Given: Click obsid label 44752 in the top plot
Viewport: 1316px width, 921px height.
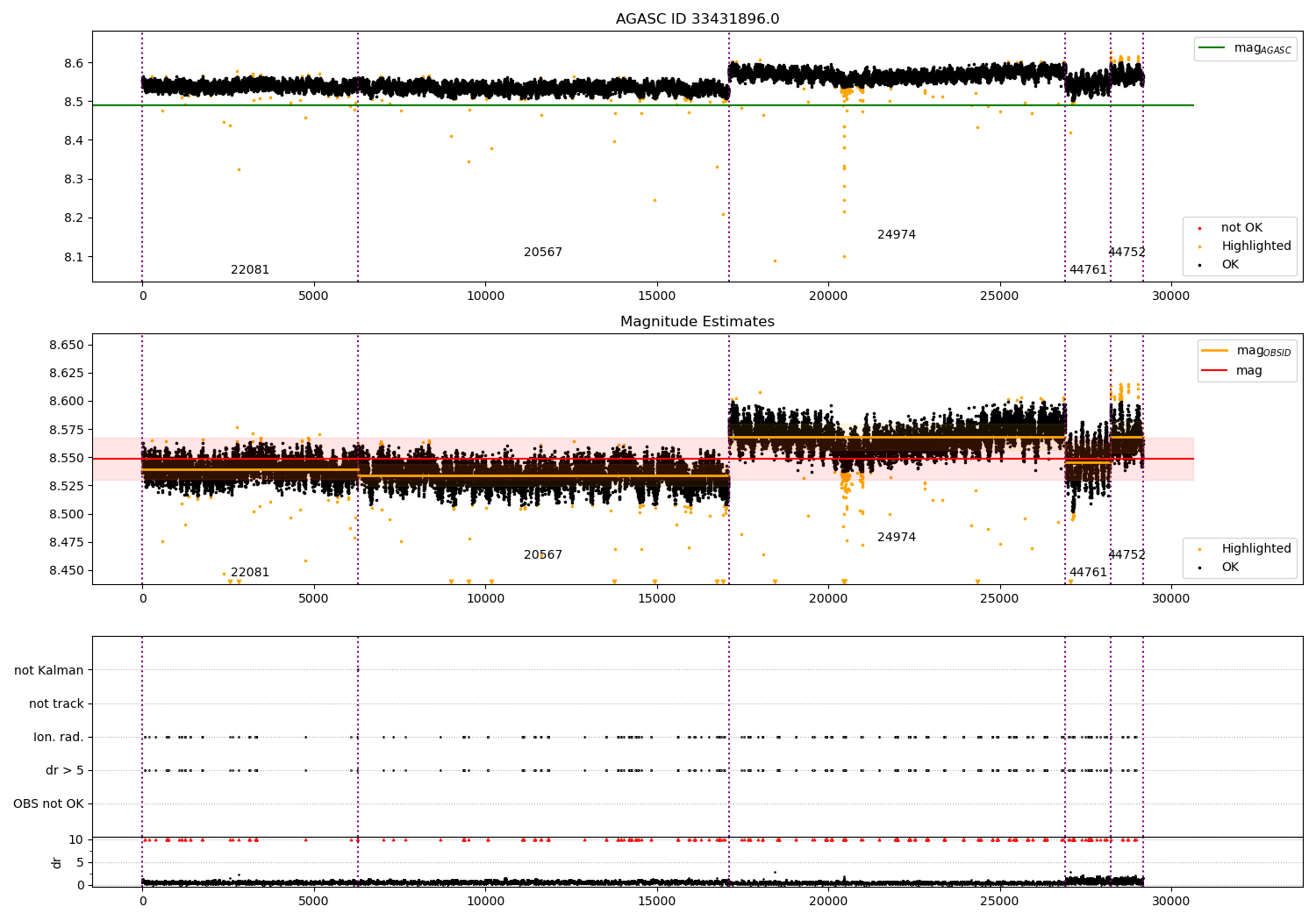Looking at the screenshot, I should coord(1126,253).
